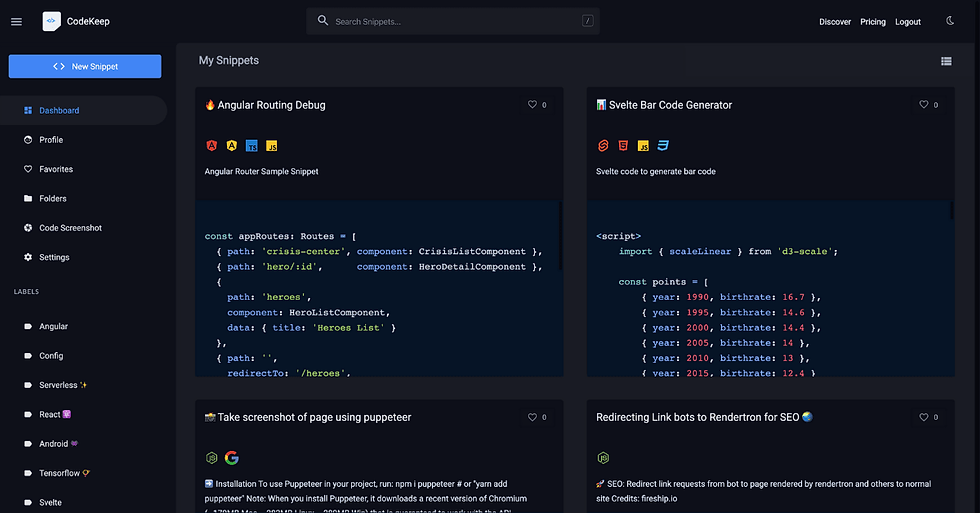Click CSS3 tag icon on bar code snippet
980x513 pixels.
tap(663, 146)
